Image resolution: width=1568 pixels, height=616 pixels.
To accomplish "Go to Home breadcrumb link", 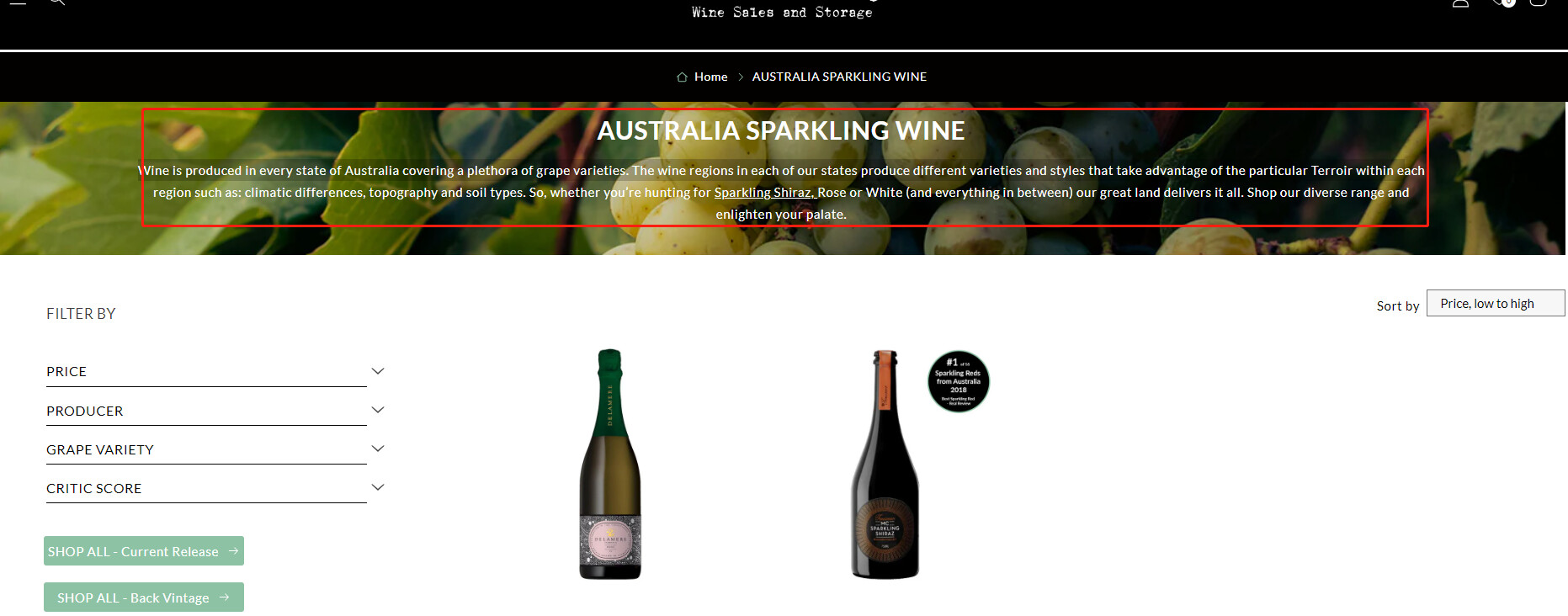I will point(710,77).
